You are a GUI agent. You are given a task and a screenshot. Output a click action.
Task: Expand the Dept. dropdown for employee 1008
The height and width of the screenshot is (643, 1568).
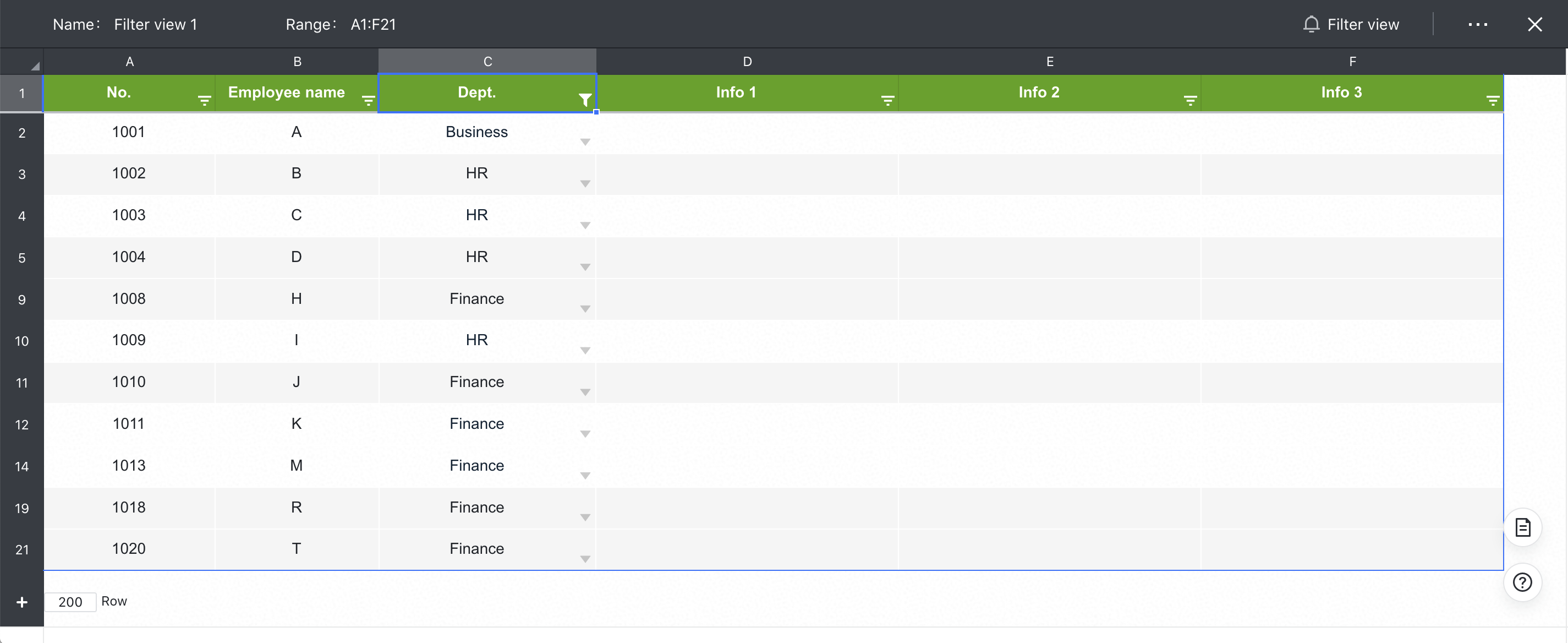click(585, 309)
